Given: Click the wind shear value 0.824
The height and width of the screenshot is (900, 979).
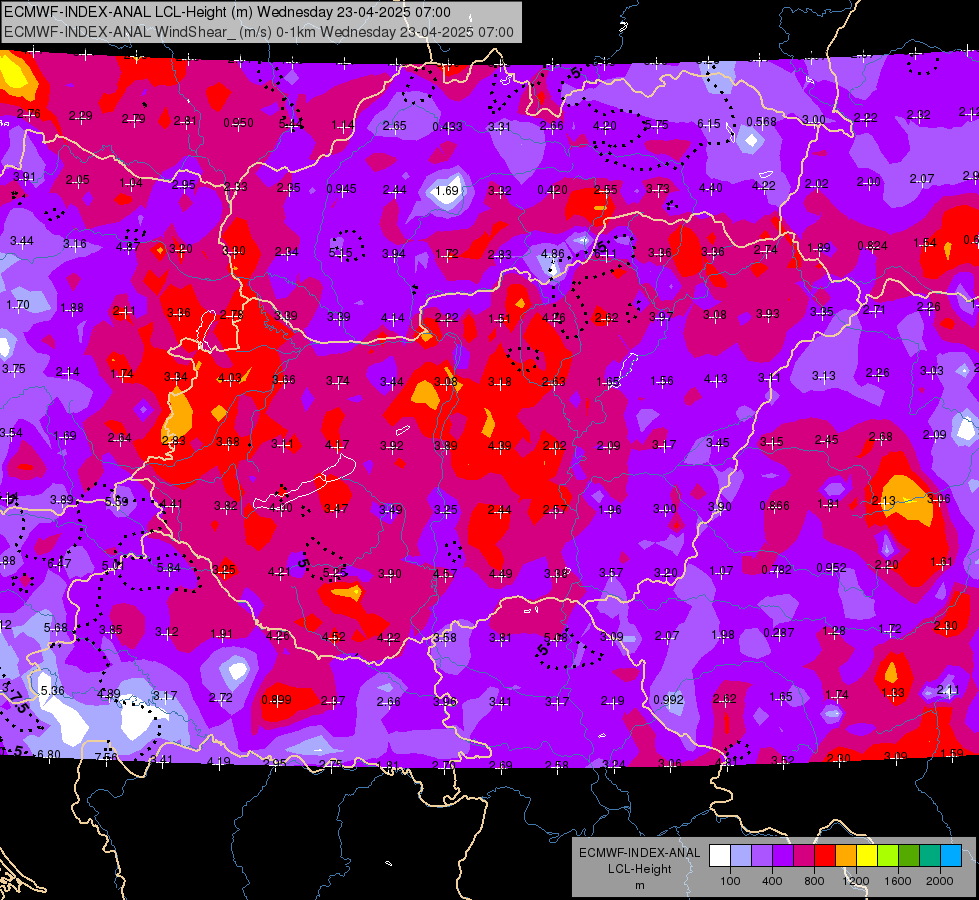Looking at the screenshot, I should [872, 245].
